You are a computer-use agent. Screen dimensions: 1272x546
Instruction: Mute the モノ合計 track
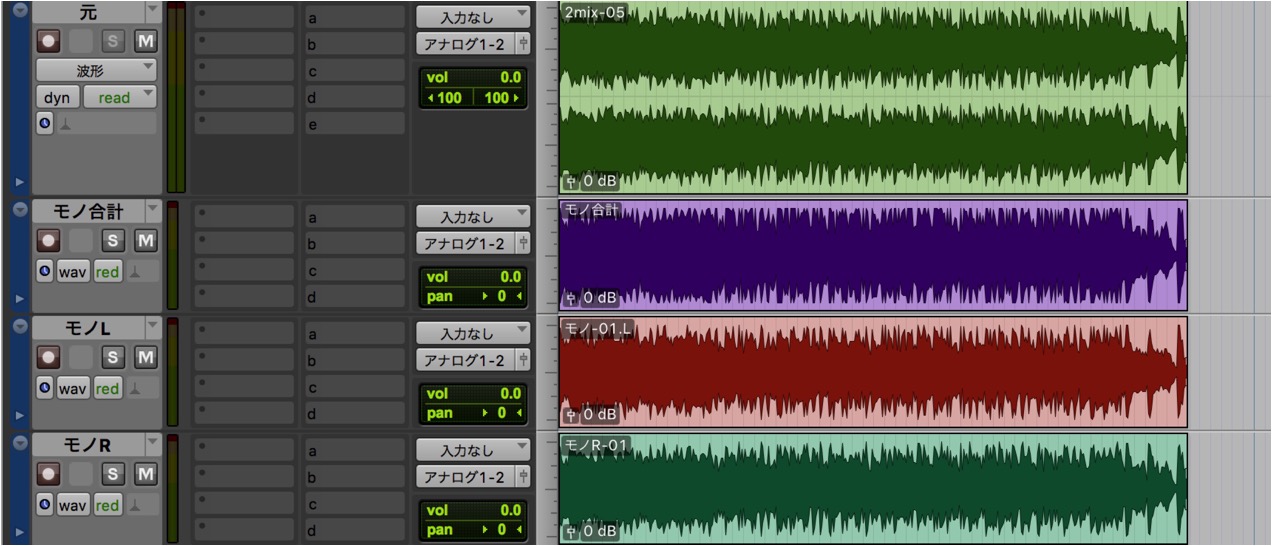pyautogui.click(x=146, y=240)
